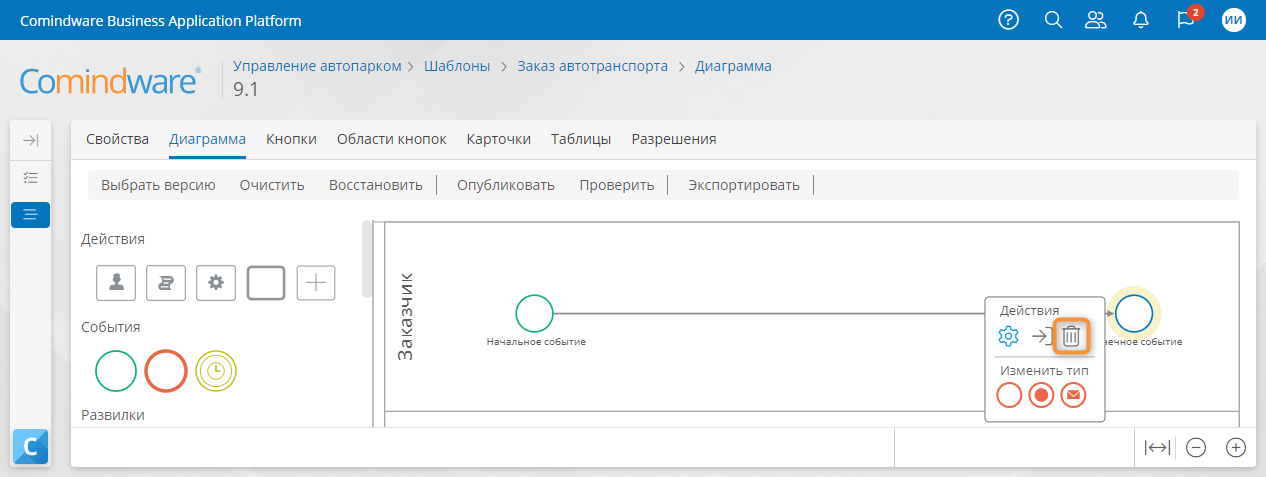Collapse the left sidebar arrow icon

click(30, 141)
